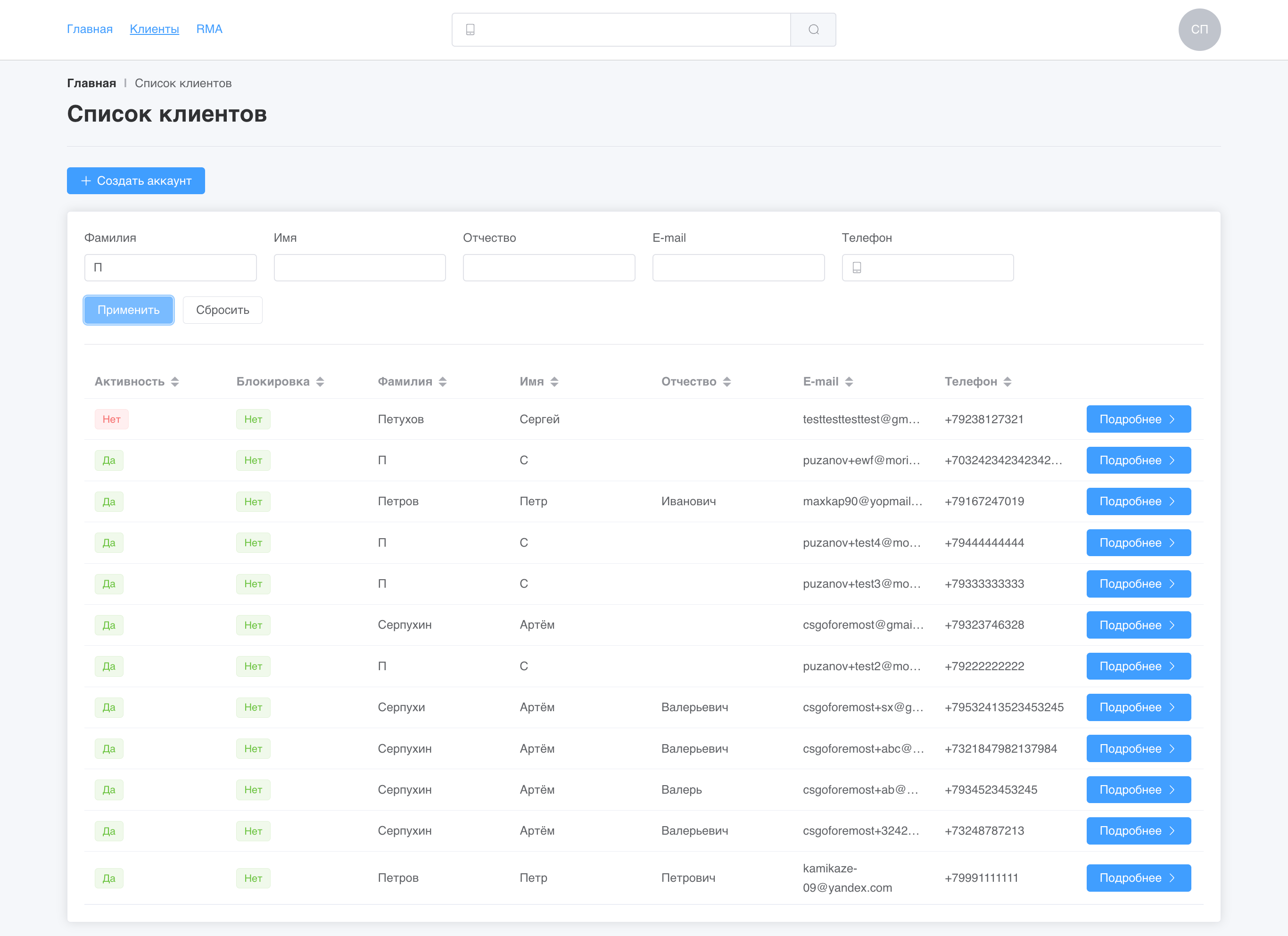This screenshot has height=936, width=1288.
Task: Open the Главная navigation menu item
Action: 90,29
